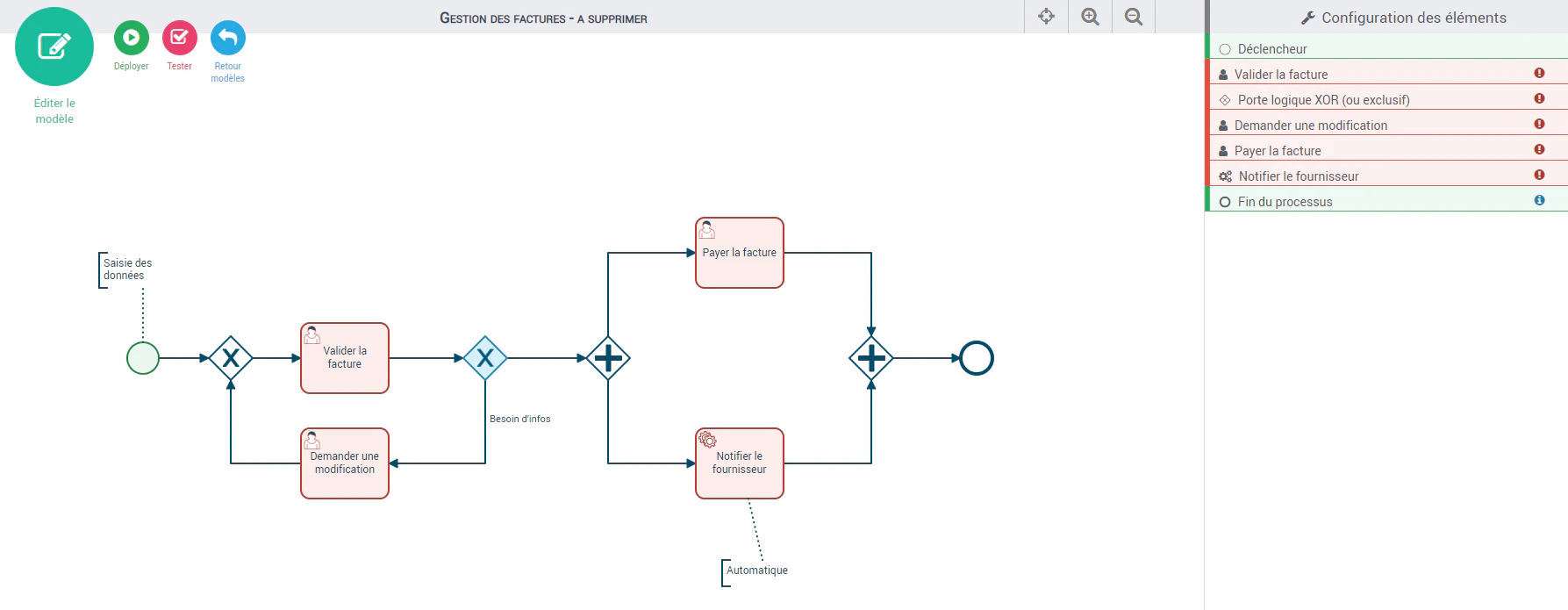Click the Déployer play icon

pos(131,38)
